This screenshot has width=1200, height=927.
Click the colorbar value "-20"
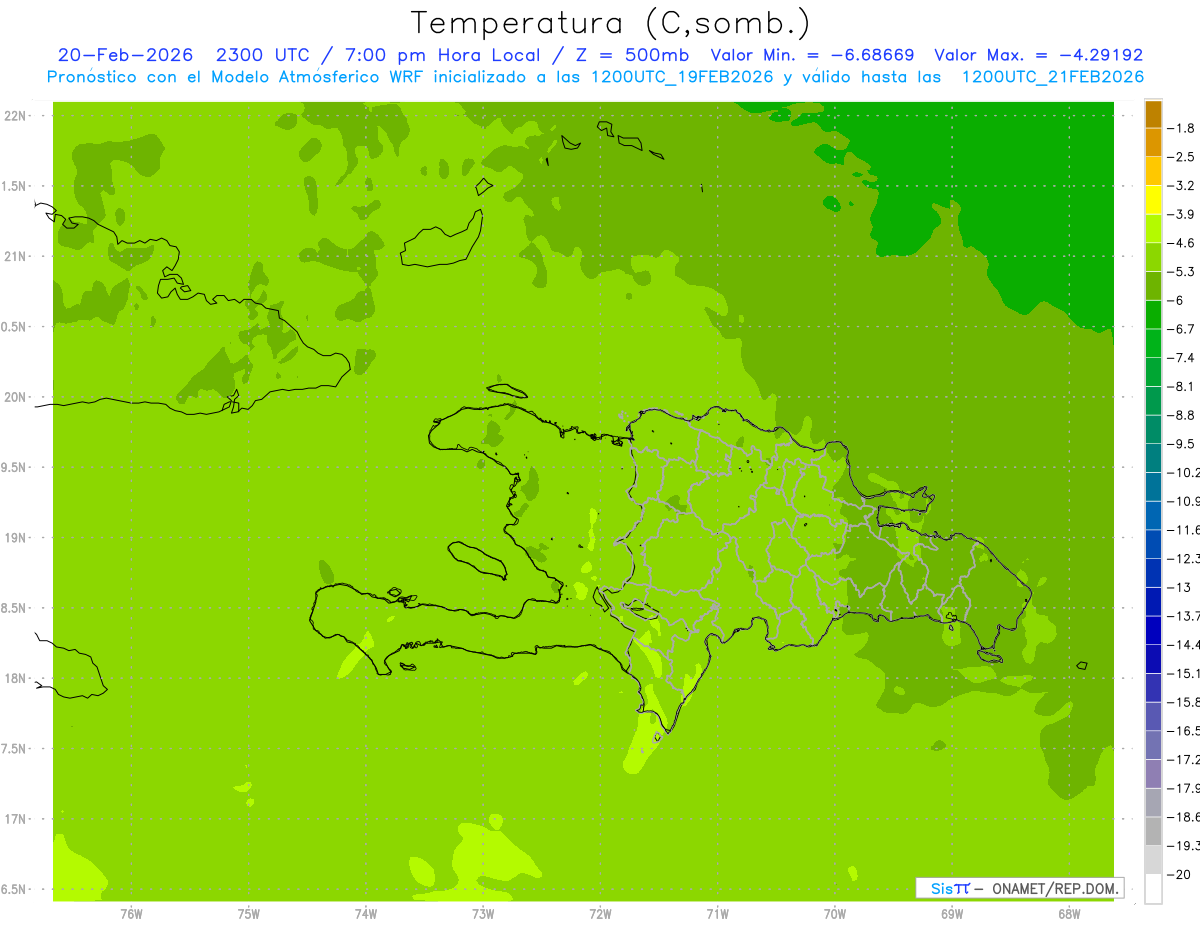(x=1180, y=874)
